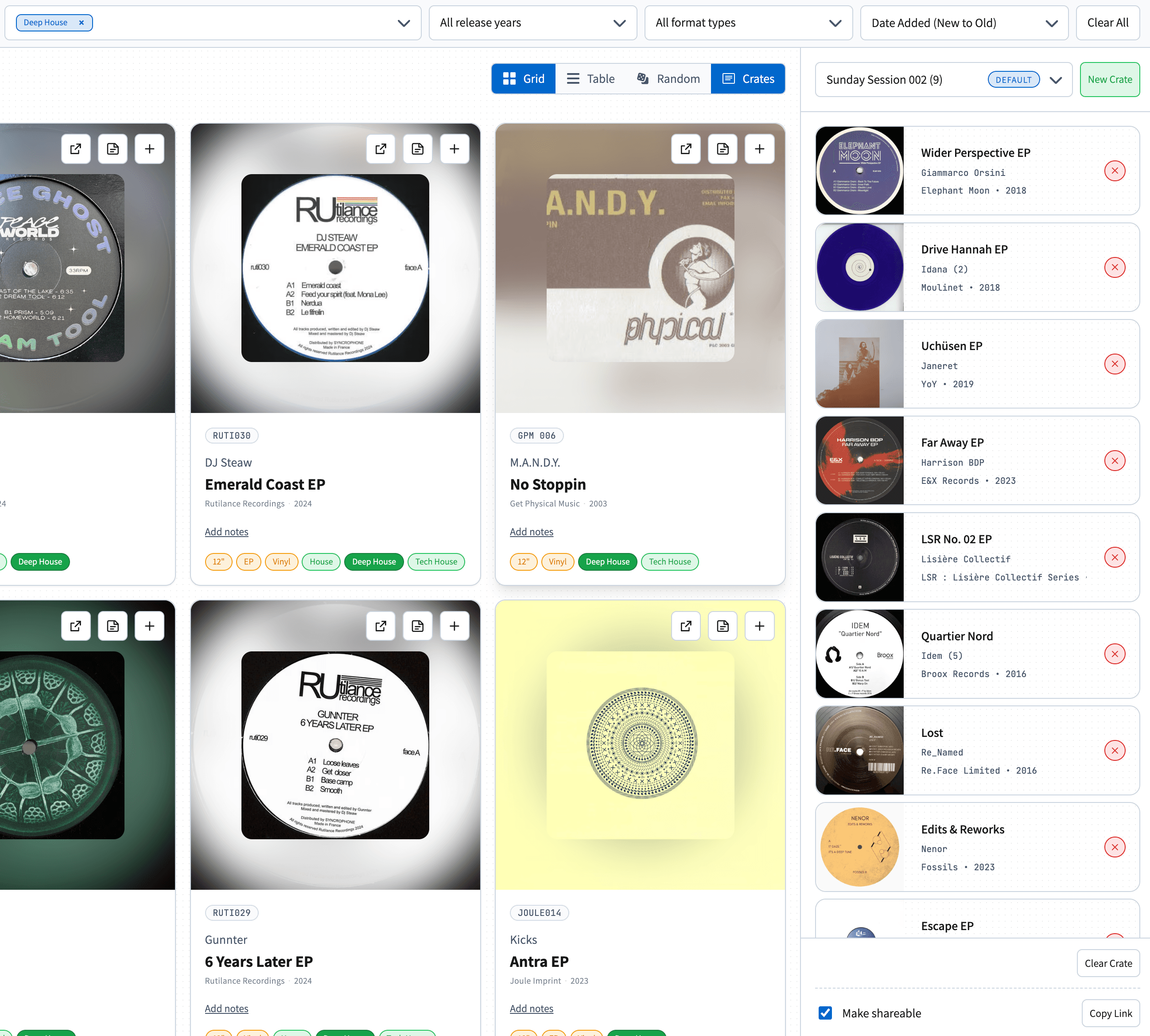Click EP tag on Emerald Coast EP

[x=249, y=562]
